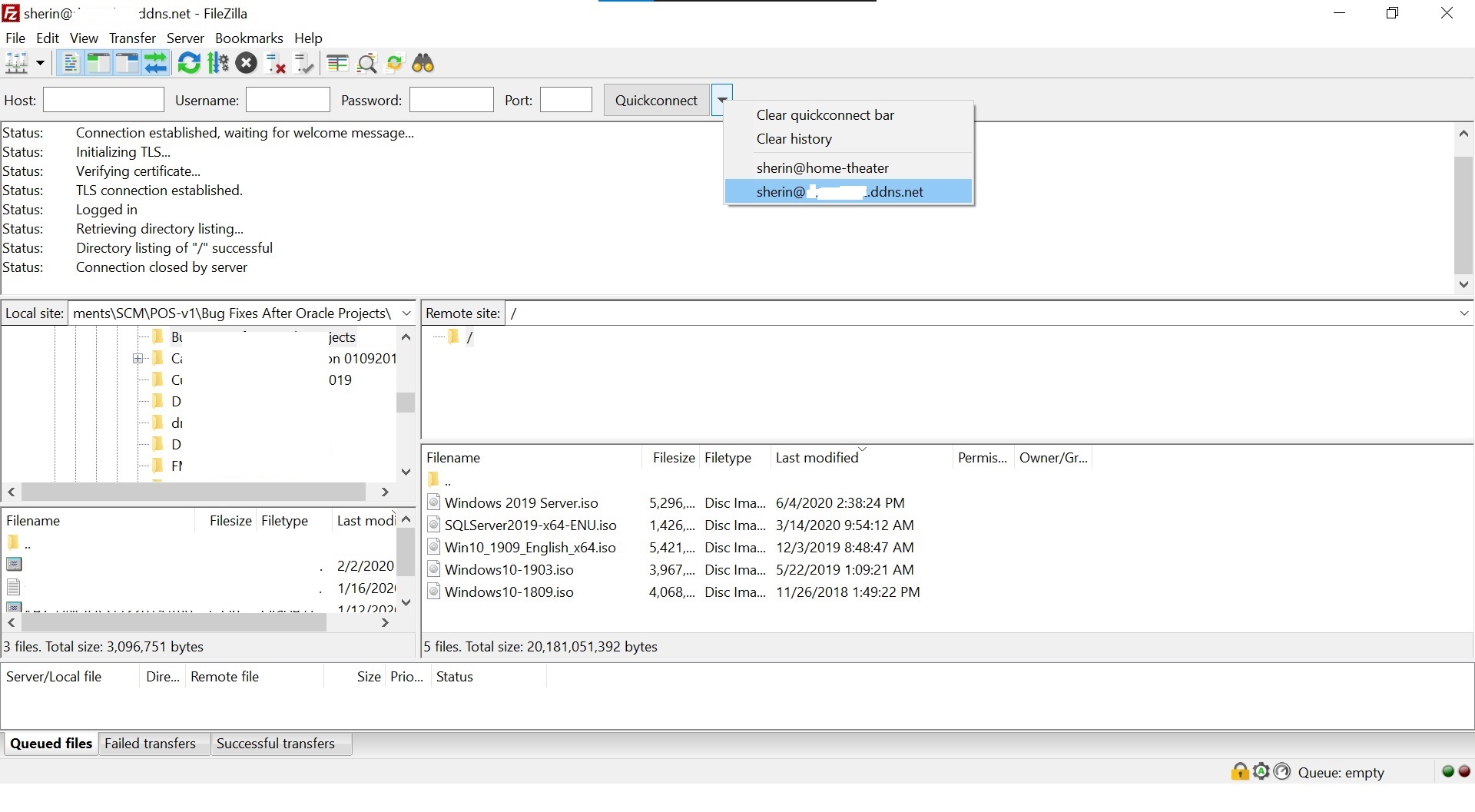The width and height of the screenshot is (1475, 812).
Task: Toggle synchronized browsing
Action: point(394,63)
